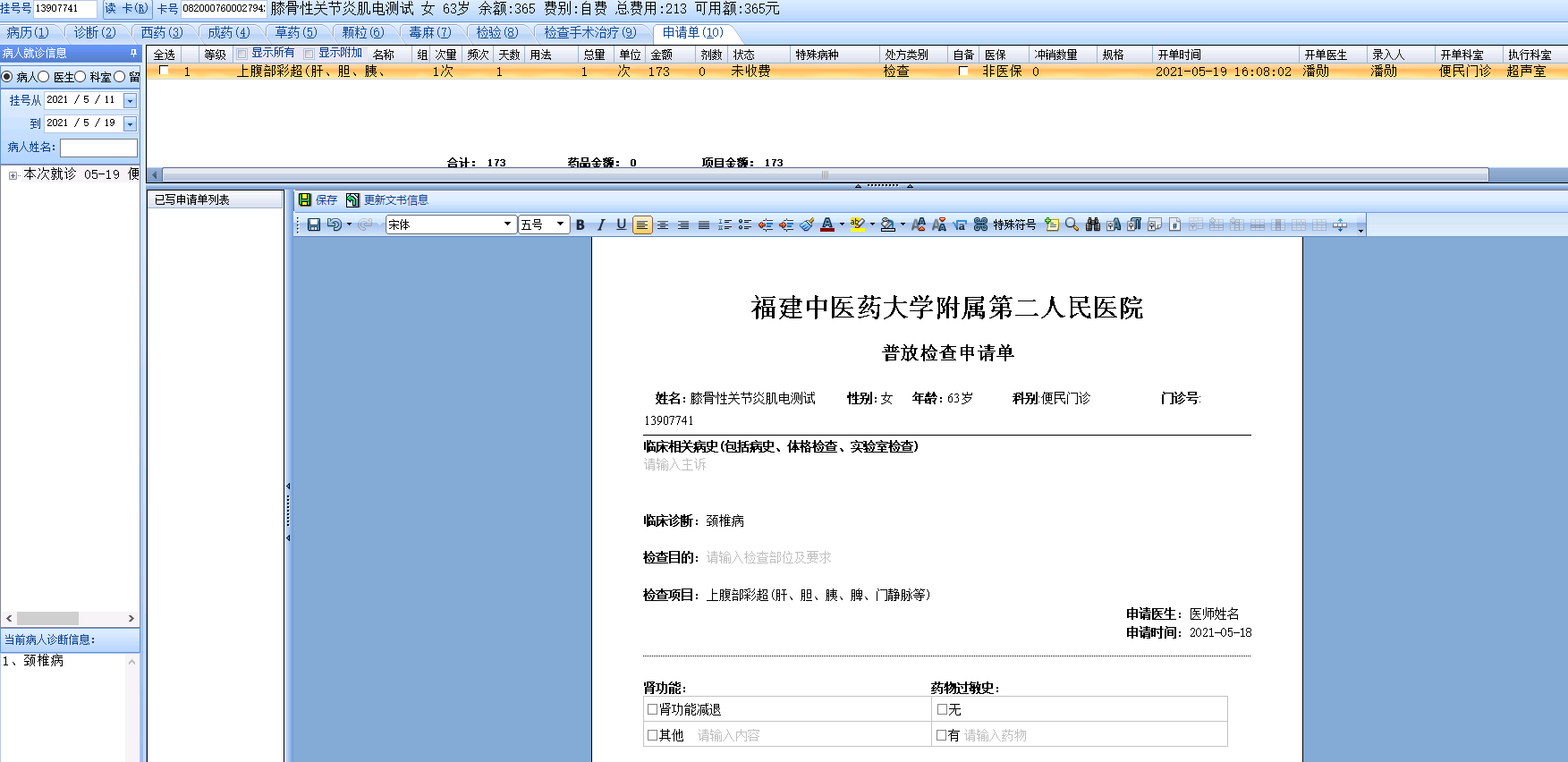Image resolution: width=1568 pixels, height=762 pixels.
Task: Insert a page number field
Action: tap(1175, 224)
